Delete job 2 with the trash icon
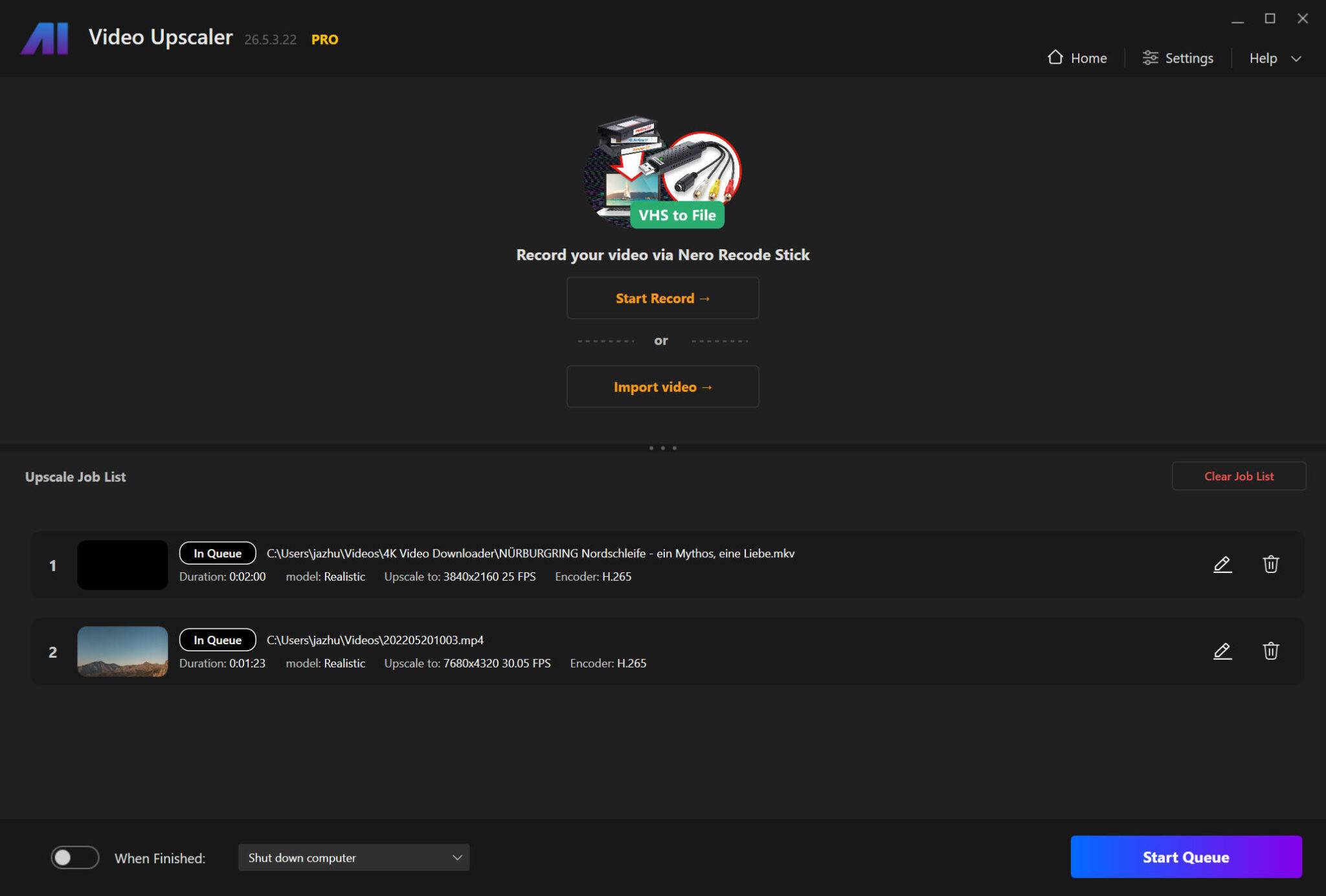The image size is (1326, 896). tap(1270, 651)
